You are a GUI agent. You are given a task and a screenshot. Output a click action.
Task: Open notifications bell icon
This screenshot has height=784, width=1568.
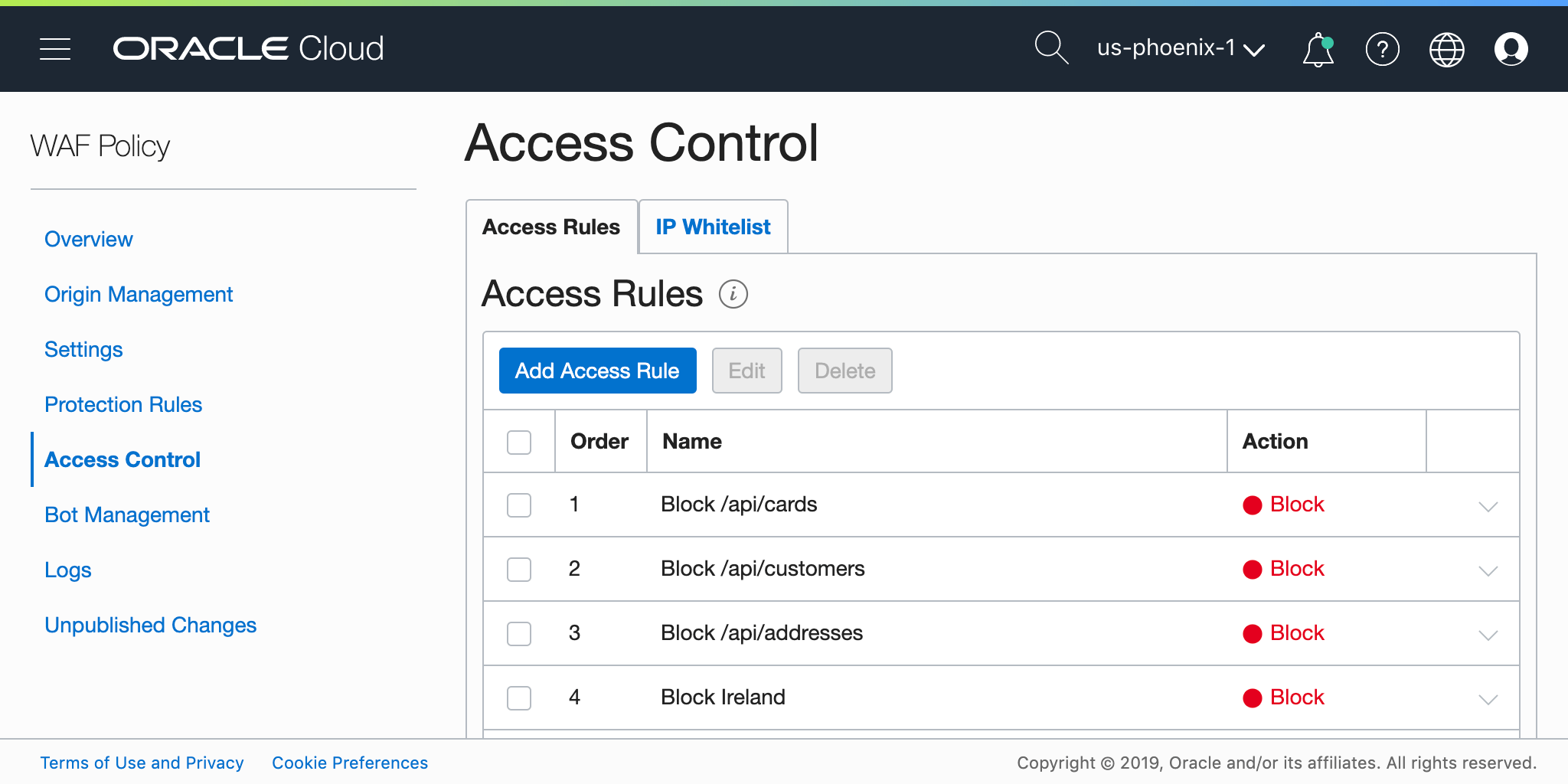click(1318, 50)
